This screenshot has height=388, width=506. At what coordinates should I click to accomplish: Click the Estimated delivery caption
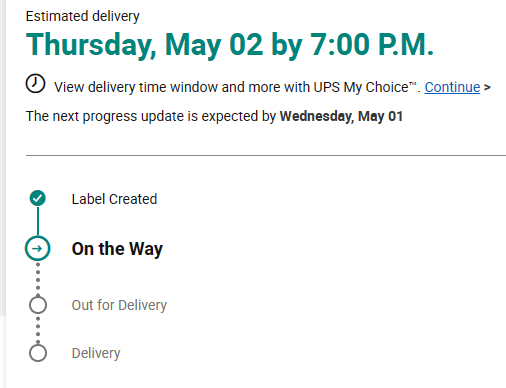[x=83, y=16]
